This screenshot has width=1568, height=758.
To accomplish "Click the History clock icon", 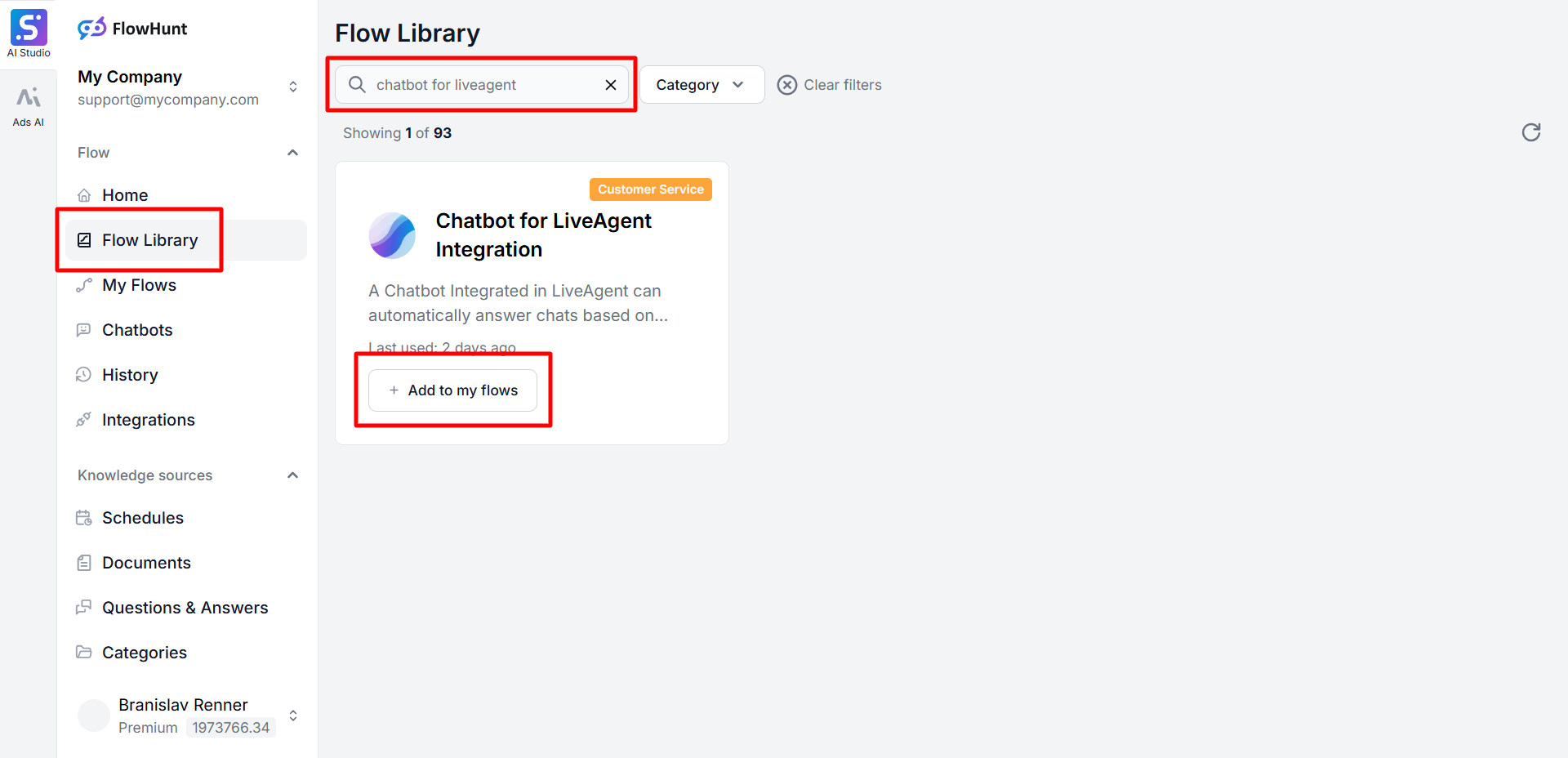I will (x=83, y=375).
